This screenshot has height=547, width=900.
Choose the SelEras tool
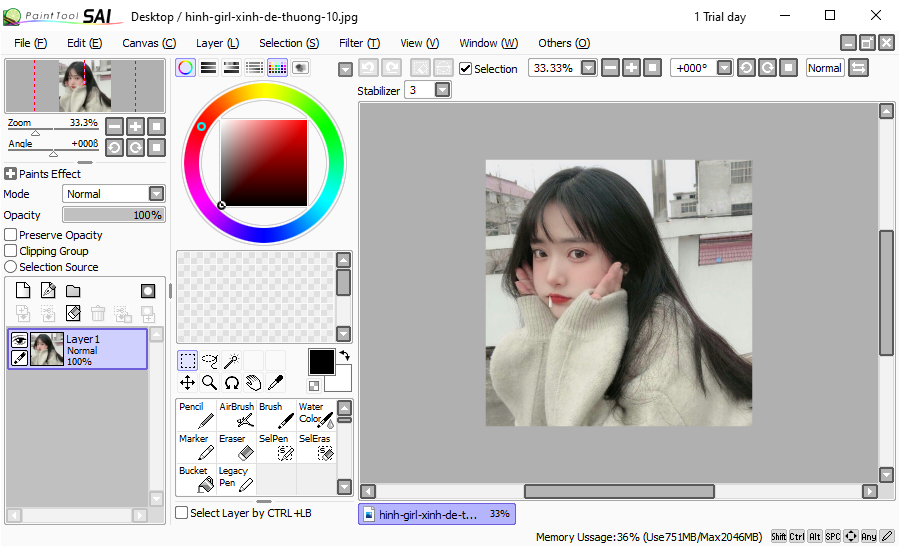coord(316,448)
